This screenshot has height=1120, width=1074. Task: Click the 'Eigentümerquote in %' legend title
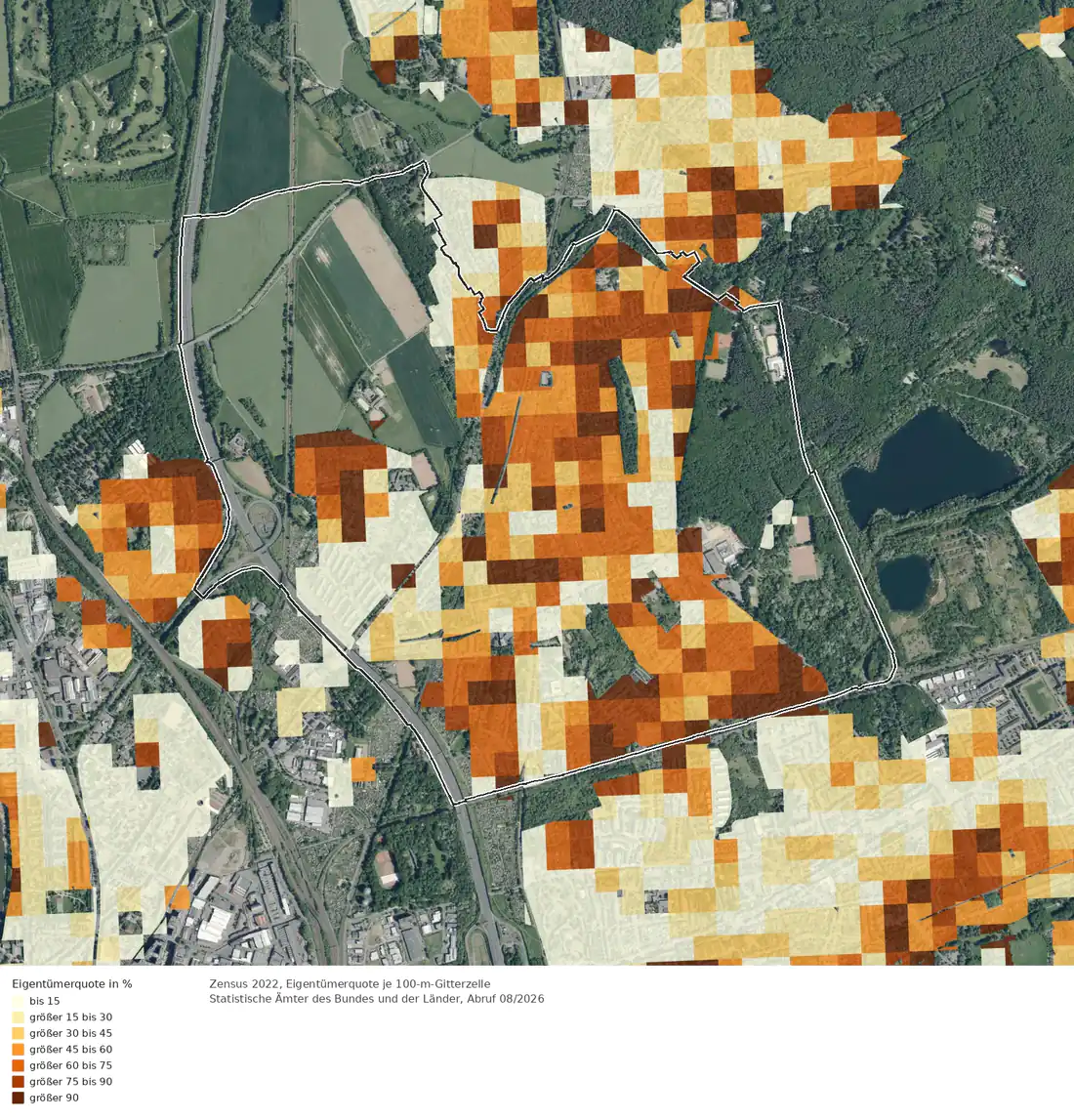pyautogui.click(x=72, y=983)
